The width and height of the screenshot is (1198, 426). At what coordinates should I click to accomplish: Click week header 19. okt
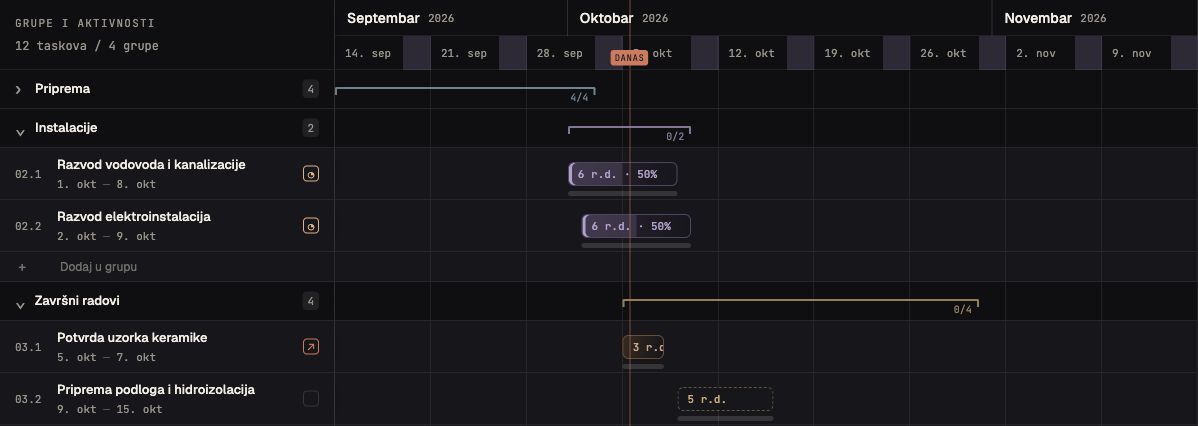[x=847, y=53]
